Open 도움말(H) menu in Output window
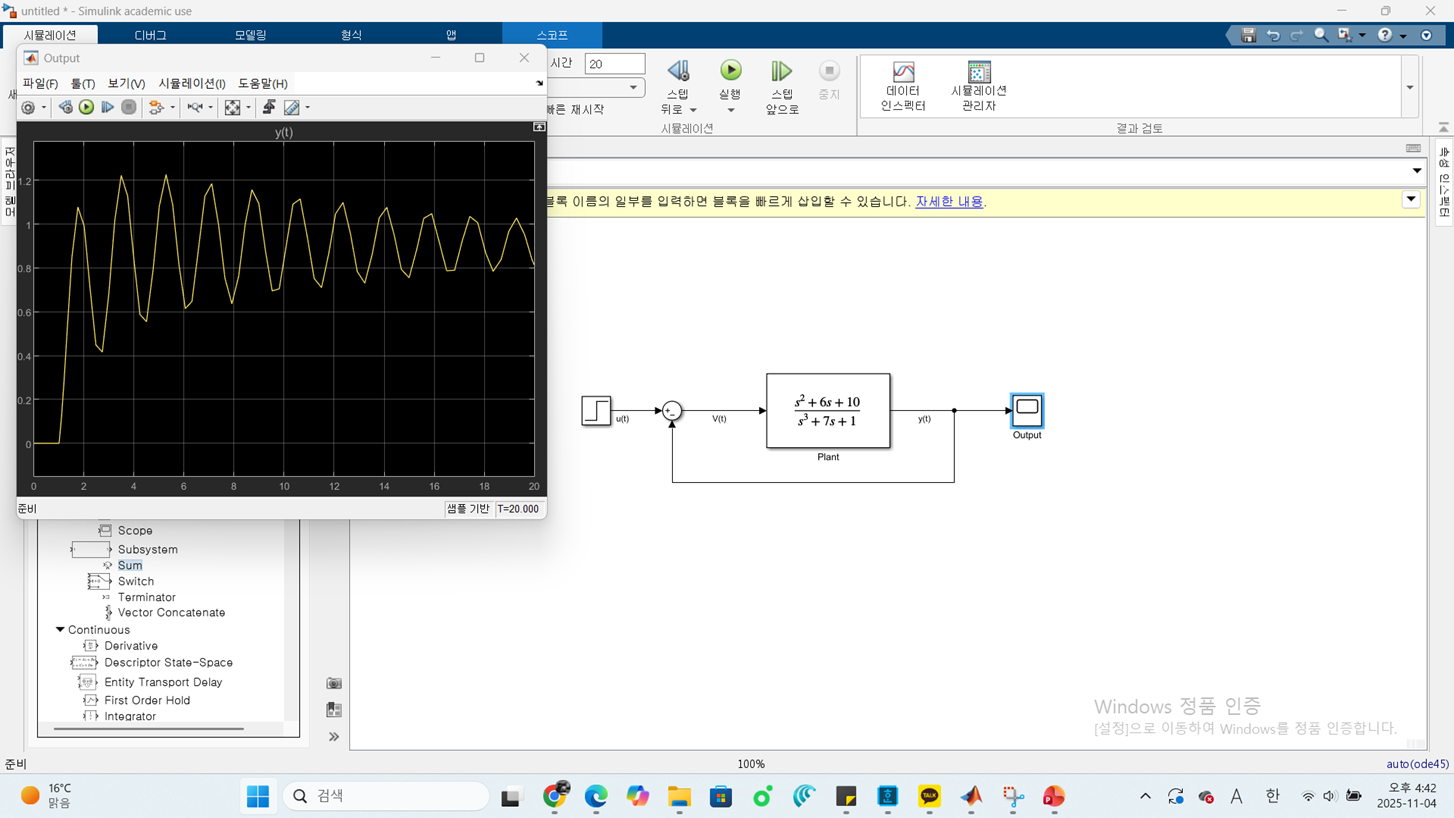 pyautogui.click(x=263, y=84)
